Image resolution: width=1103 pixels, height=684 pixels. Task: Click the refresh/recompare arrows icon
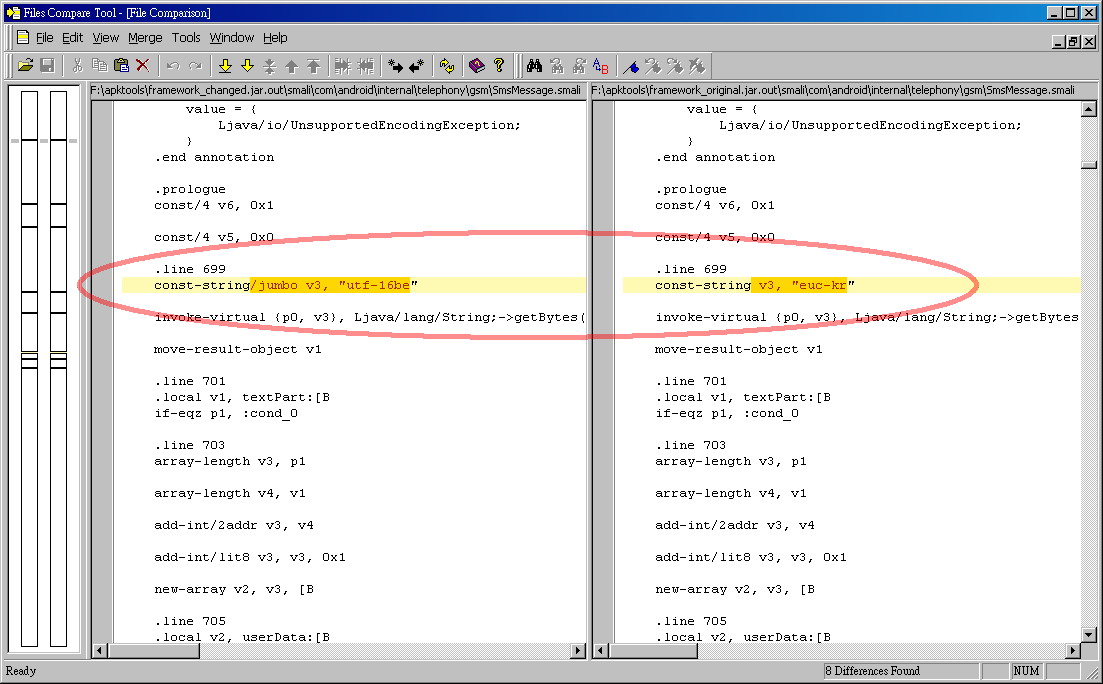coord(447,66)
